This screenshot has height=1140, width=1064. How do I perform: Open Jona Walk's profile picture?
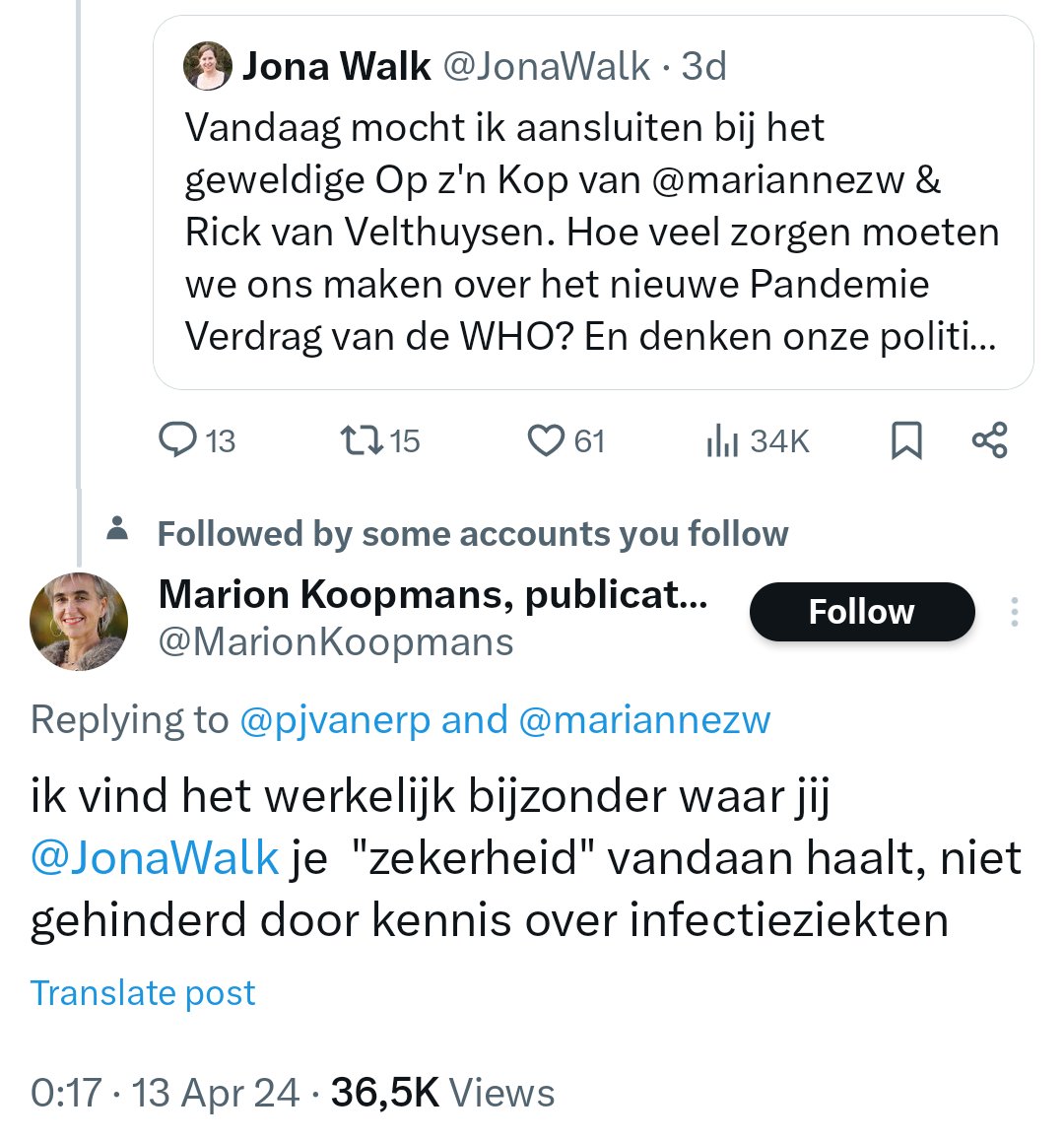pos(207,65)
